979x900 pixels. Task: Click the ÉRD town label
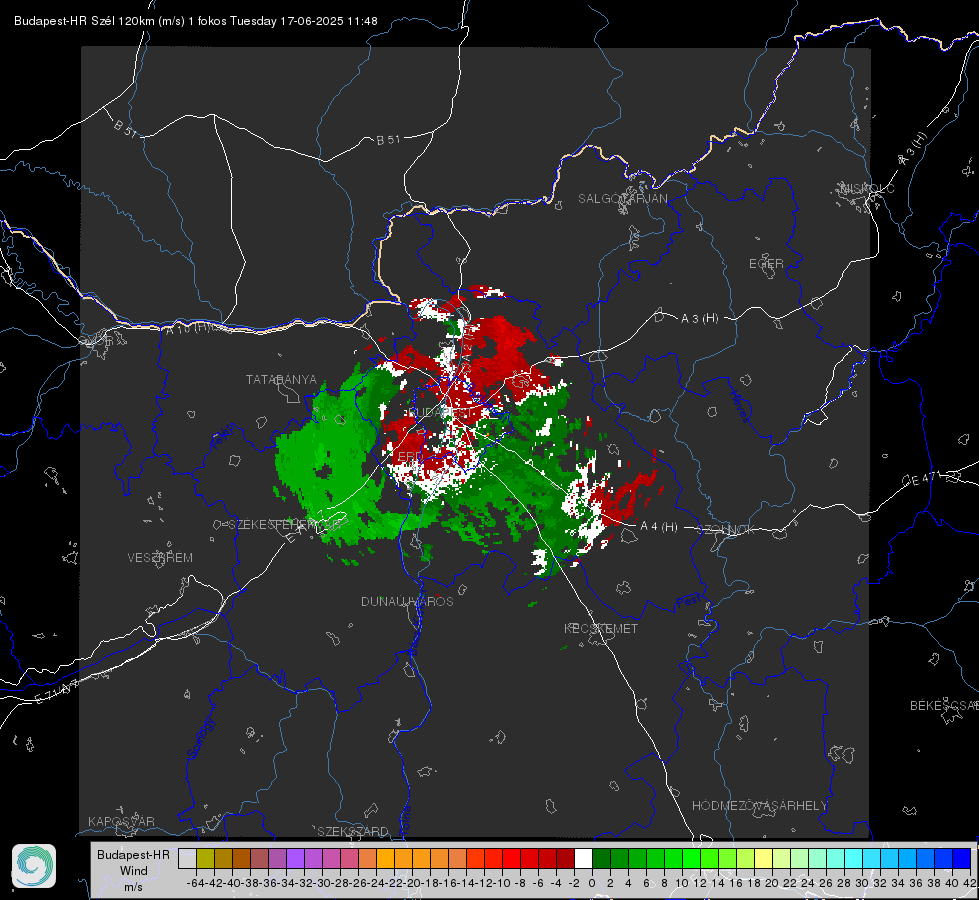coord(410,457)
